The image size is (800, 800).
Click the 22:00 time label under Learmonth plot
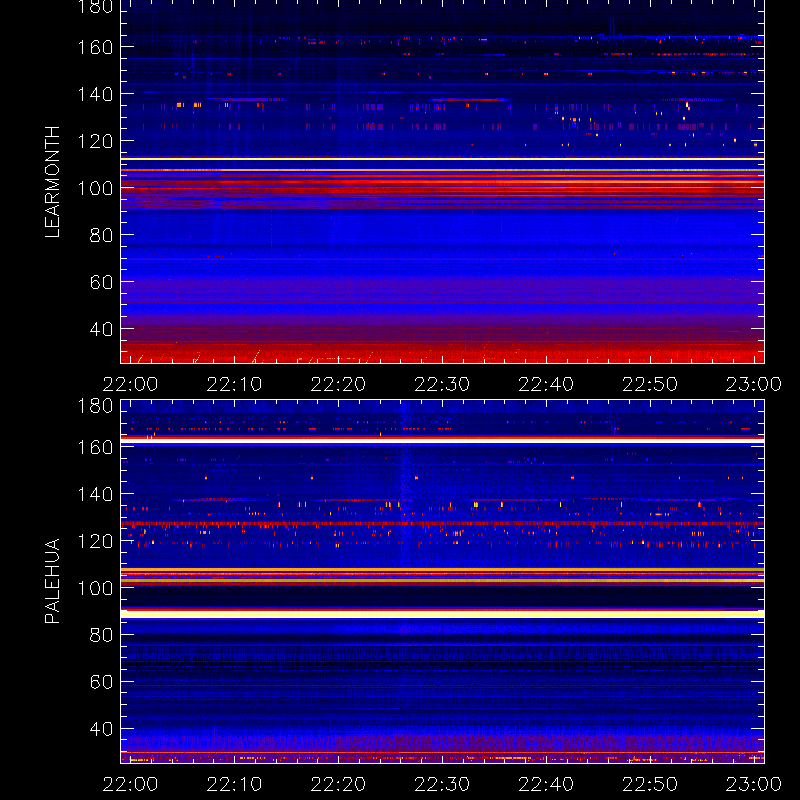(x=130, y=384)
